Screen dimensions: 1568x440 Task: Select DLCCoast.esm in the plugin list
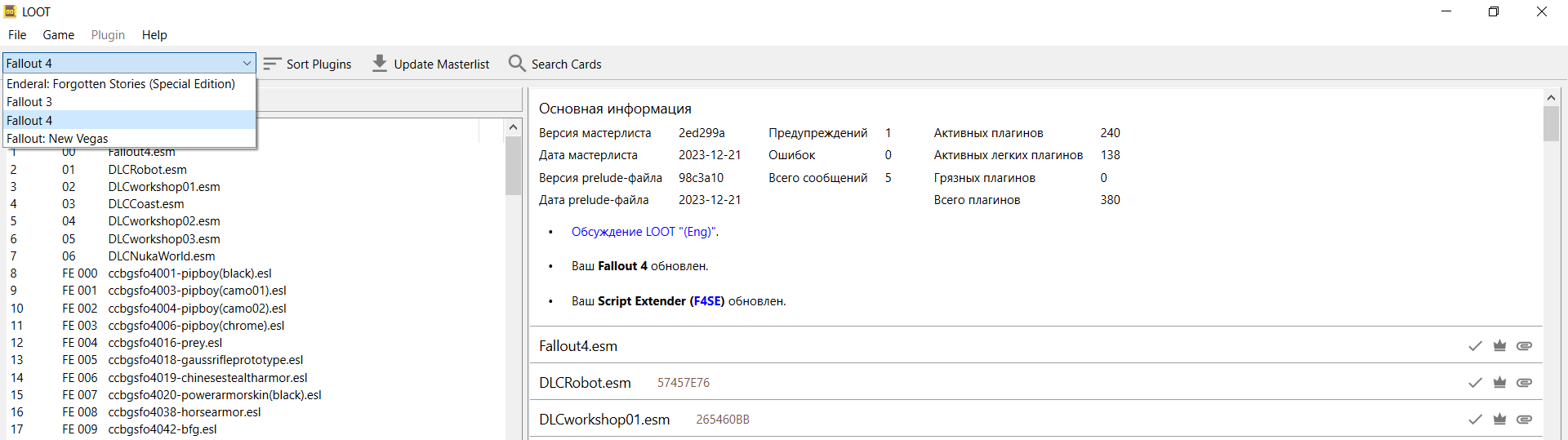click(x=146, y=204)
